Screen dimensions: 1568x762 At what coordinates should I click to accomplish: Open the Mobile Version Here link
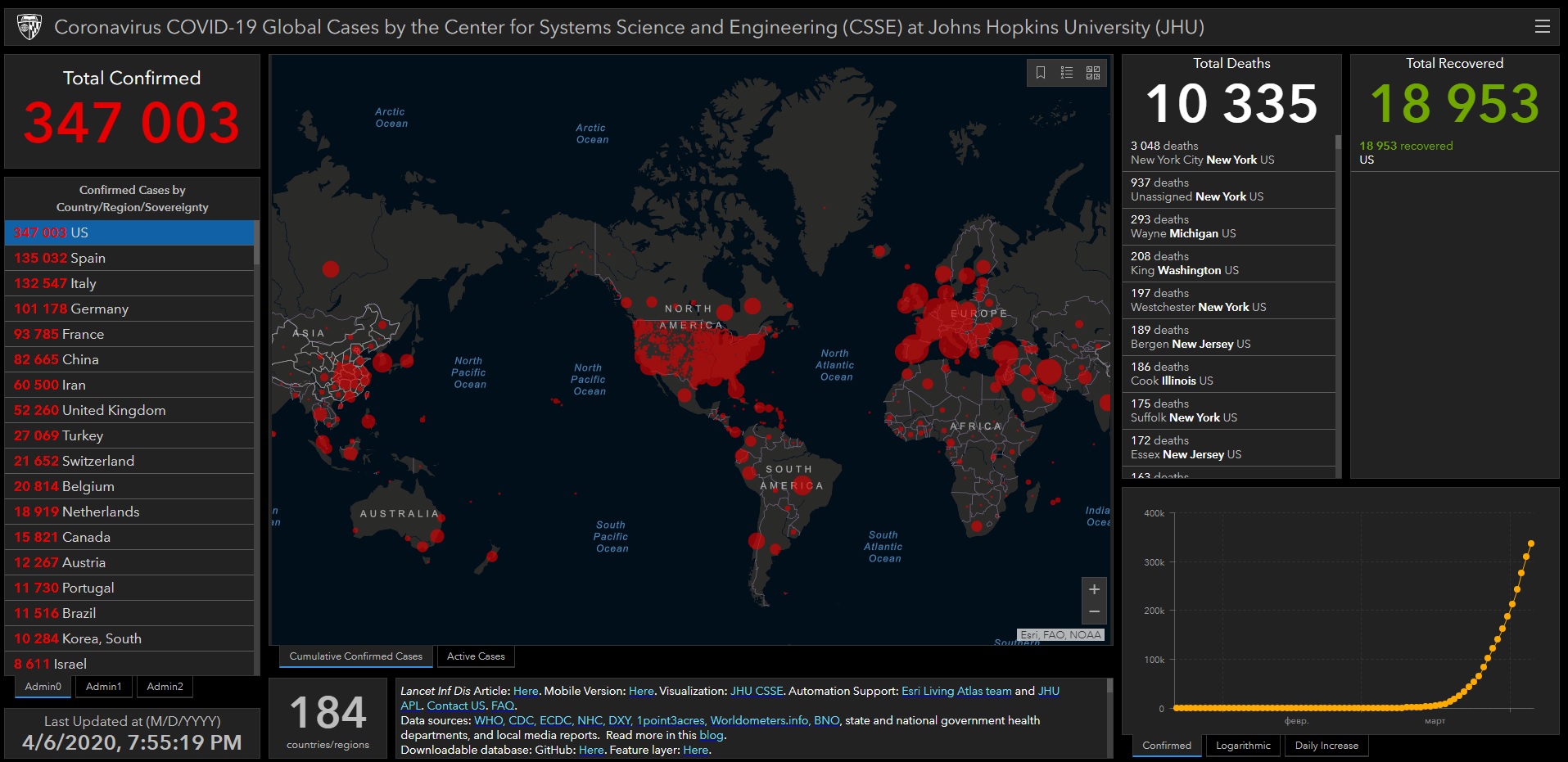coord(641,692)
